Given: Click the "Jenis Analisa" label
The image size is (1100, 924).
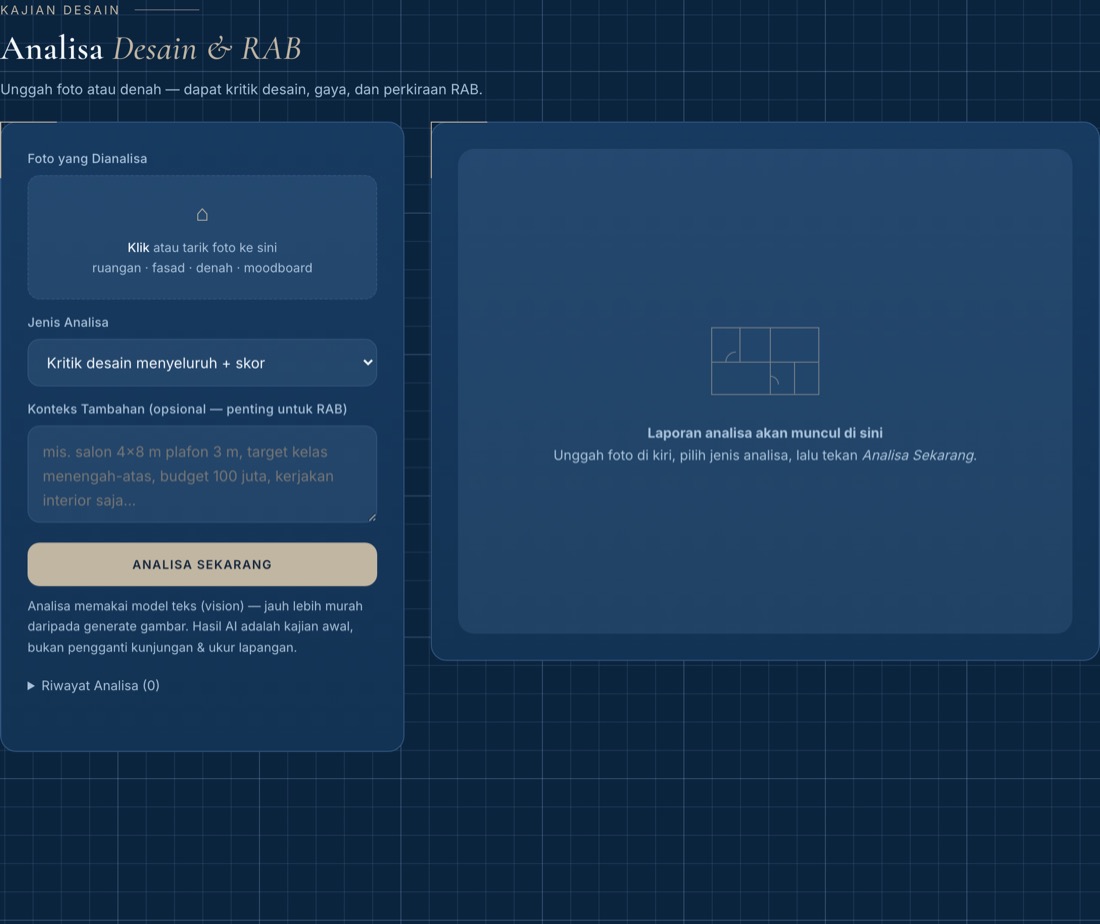Looking at the screenshot, I should point(68,323).
